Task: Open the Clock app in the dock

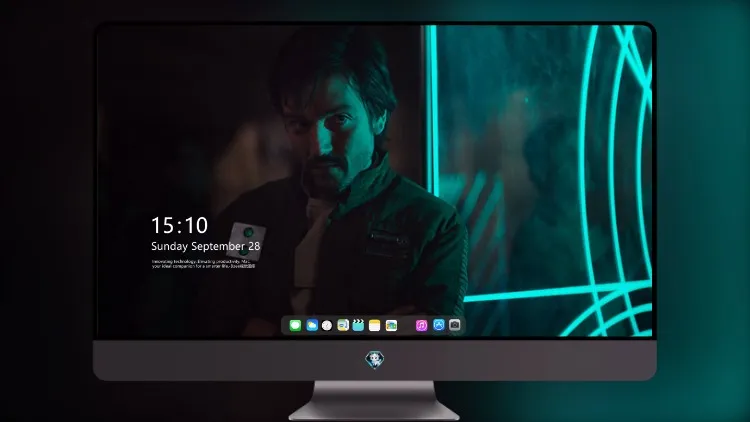Action: click(x=327, y=325)
